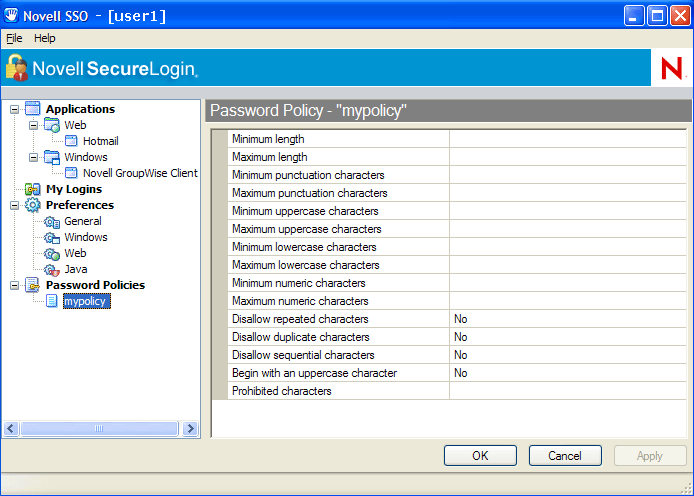Image resolution: width=694 pixels, height=496 pixels.
Task: Click the Minimum punctuation characters value cell
Action: [x=567, y=175]
